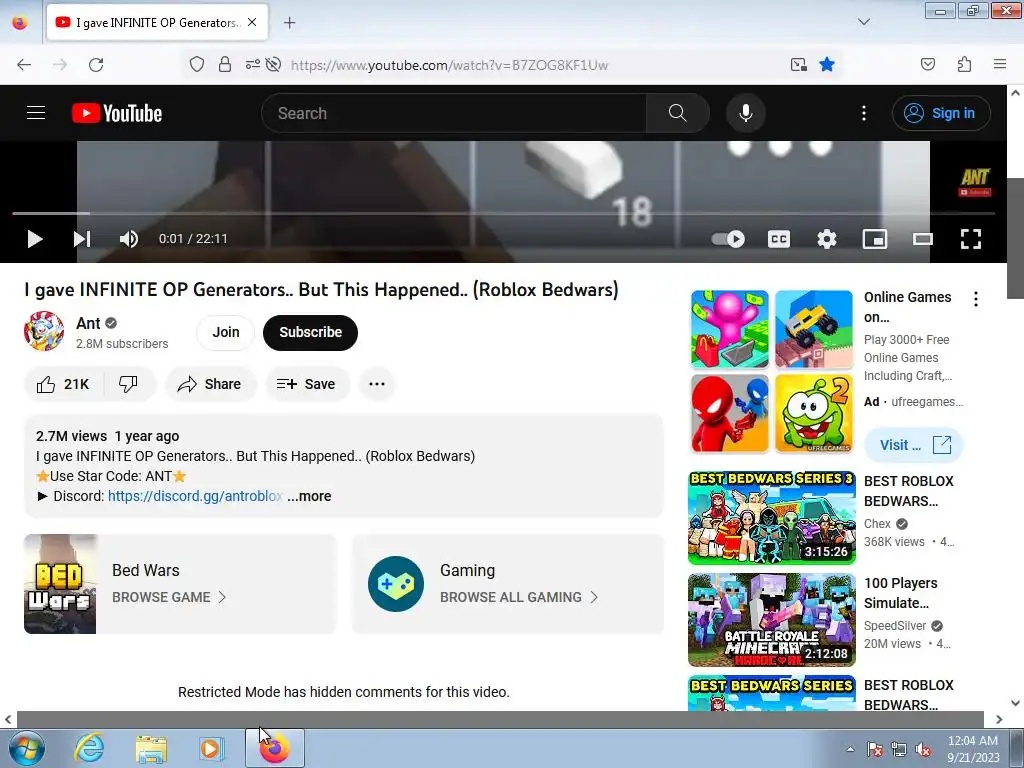Toggle the autoplay switch

[x=728, y=239]
